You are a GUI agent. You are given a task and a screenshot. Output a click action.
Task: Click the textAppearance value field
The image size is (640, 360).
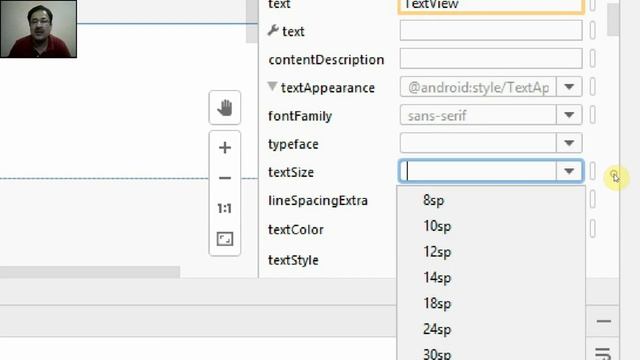tap(478, 87)
